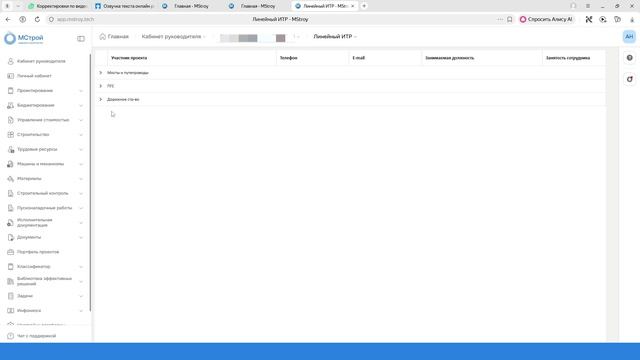Image resolution: width=640 pixels, height=360 pixels.
Task: Go to Главная via the home breadcrumb
Action: click(114, 37)
